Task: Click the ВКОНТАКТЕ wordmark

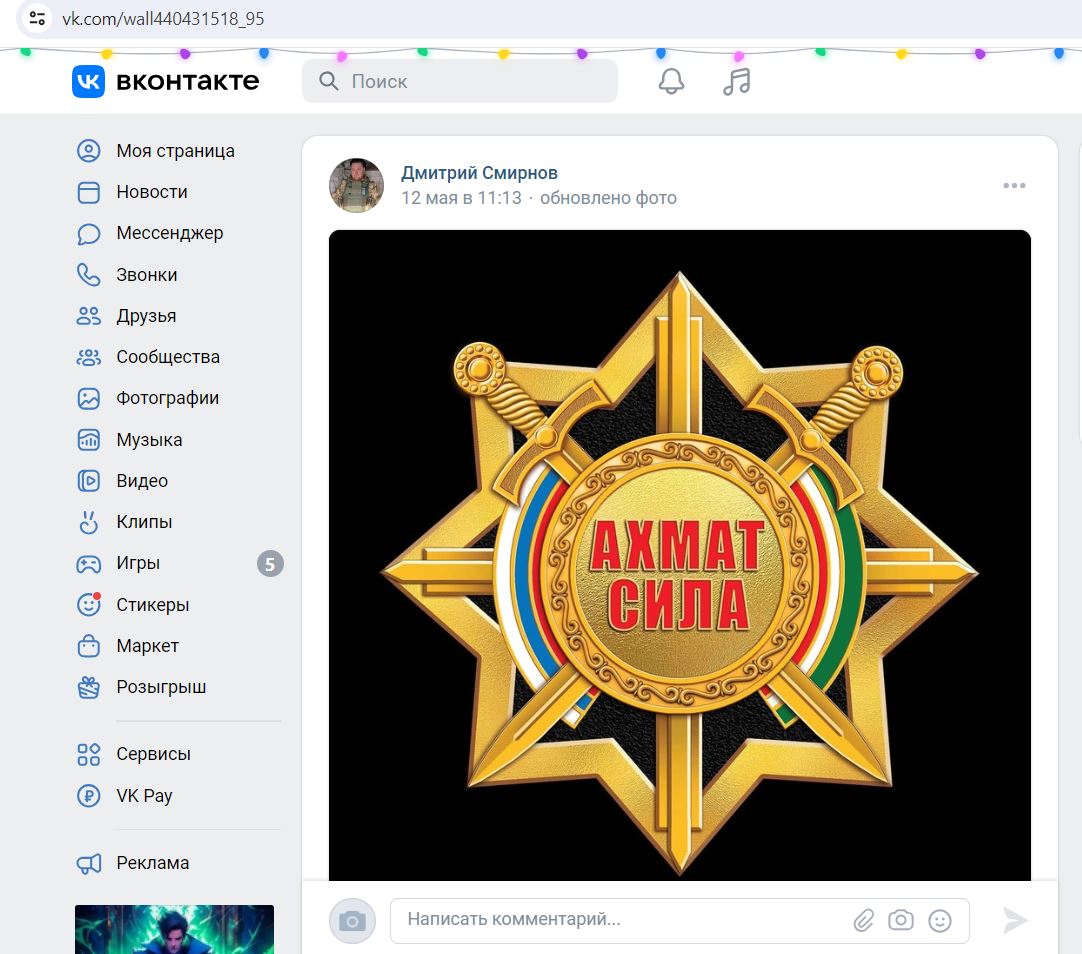Action: (x=188, y=81)
